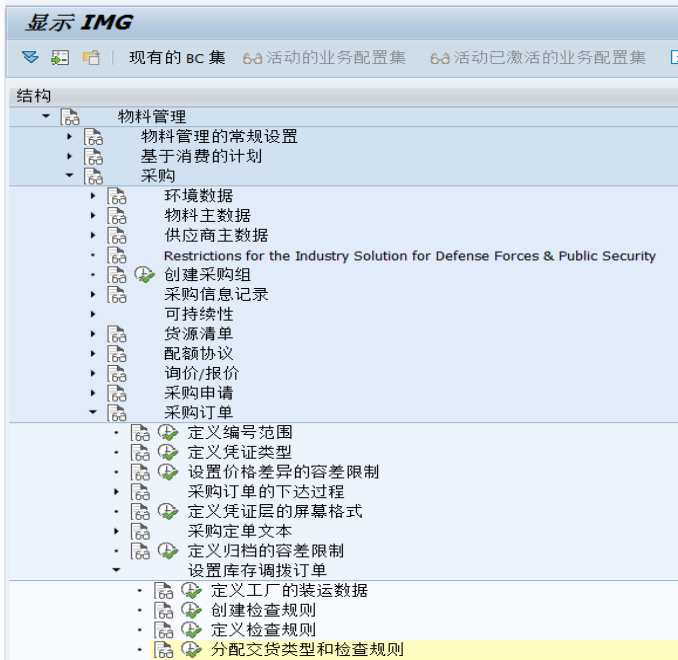Open 现有的 BC 集 button
678x660 pixels.
pyautogui.click(x=177, y=58)
